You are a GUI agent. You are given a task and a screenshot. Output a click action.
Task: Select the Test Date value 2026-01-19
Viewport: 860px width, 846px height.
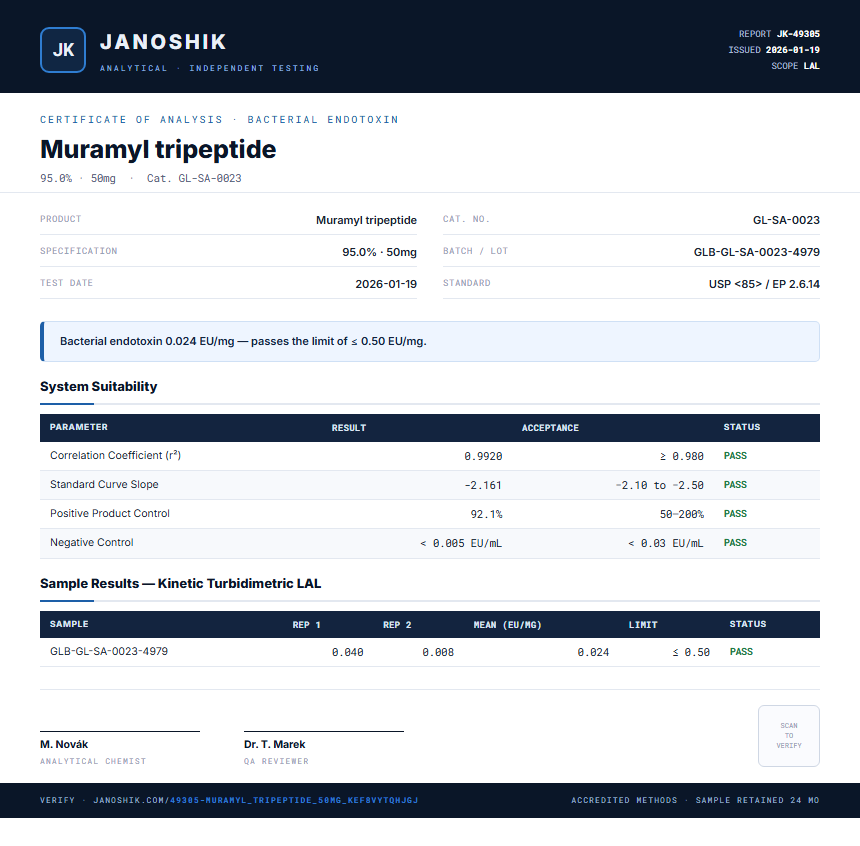coord(386,284)
